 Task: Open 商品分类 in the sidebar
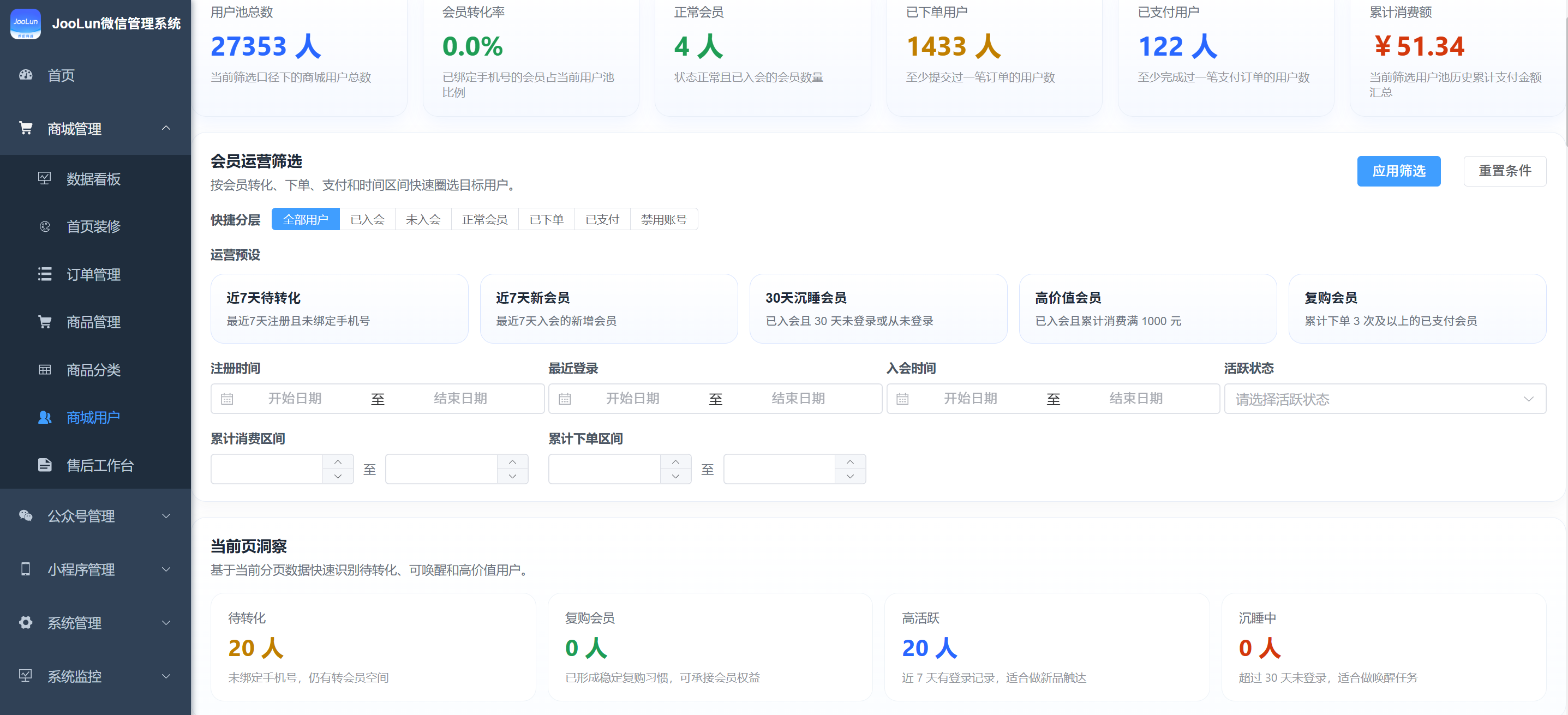point(95,369)
